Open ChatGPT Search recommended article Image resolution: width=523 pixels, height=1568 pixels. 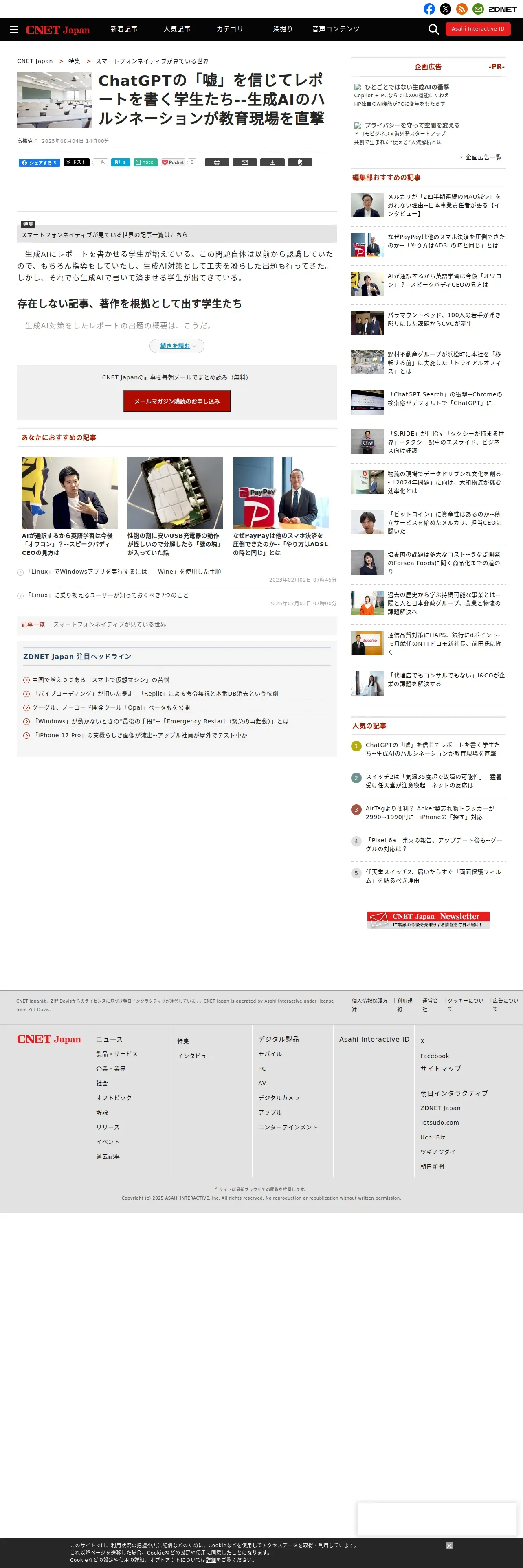pos(446,399)
